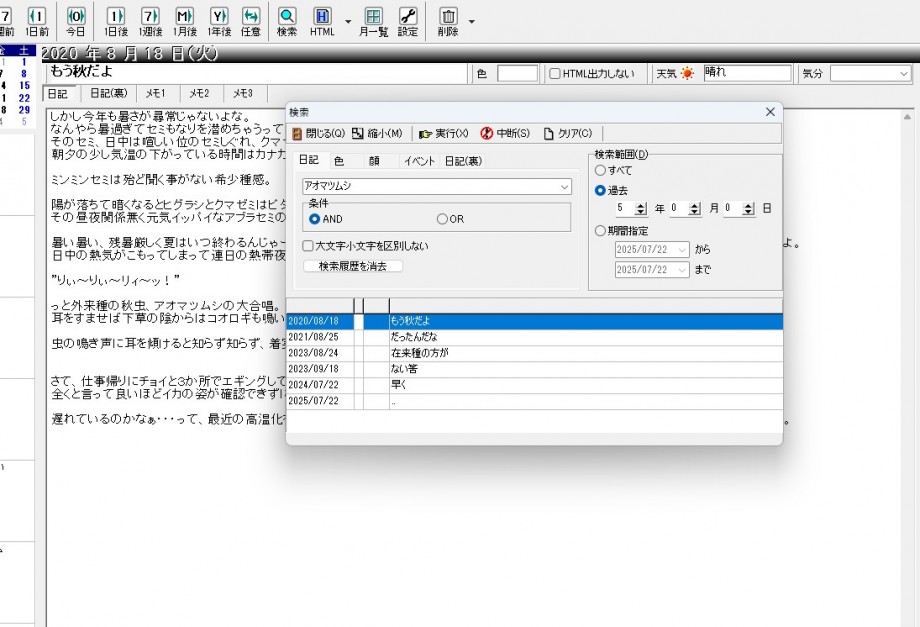Go to today with 今日 icon
Viewport: 920px width, 627px height.
pyautogui.click(x=76, y=21)
